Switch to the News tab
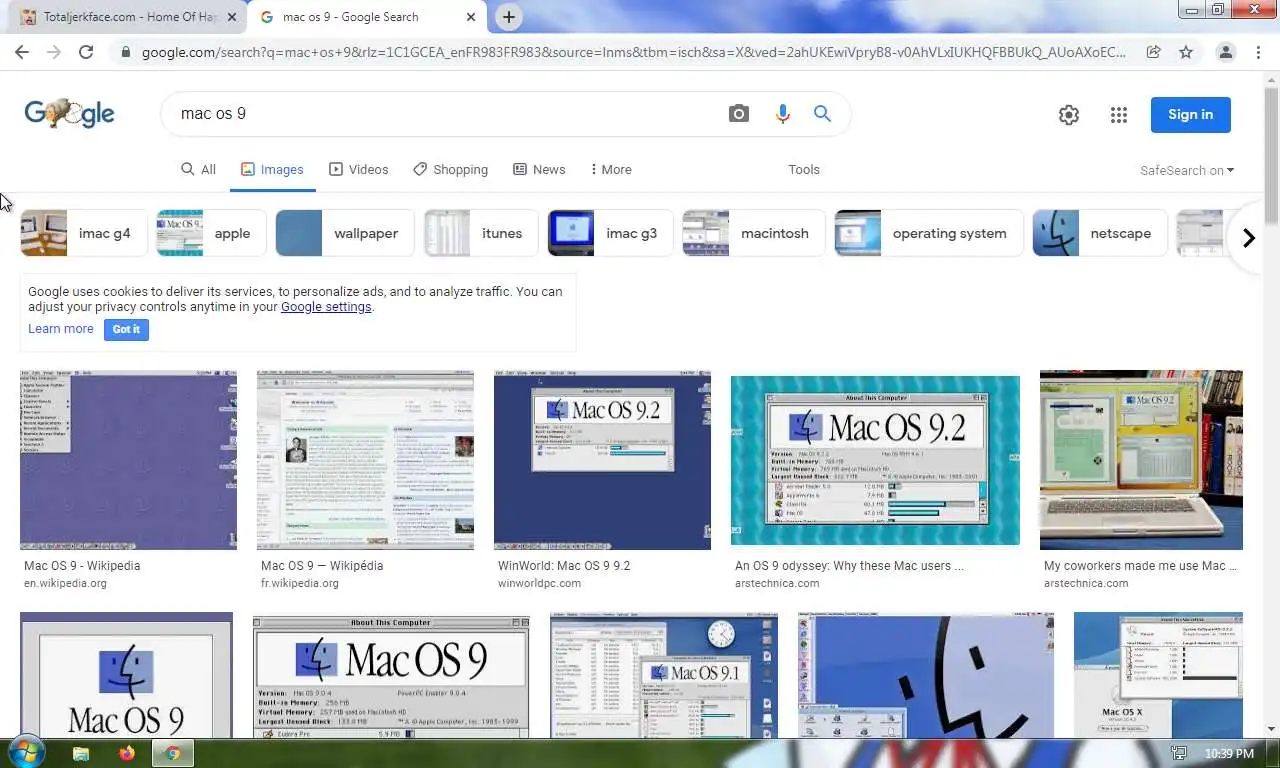 539,169
